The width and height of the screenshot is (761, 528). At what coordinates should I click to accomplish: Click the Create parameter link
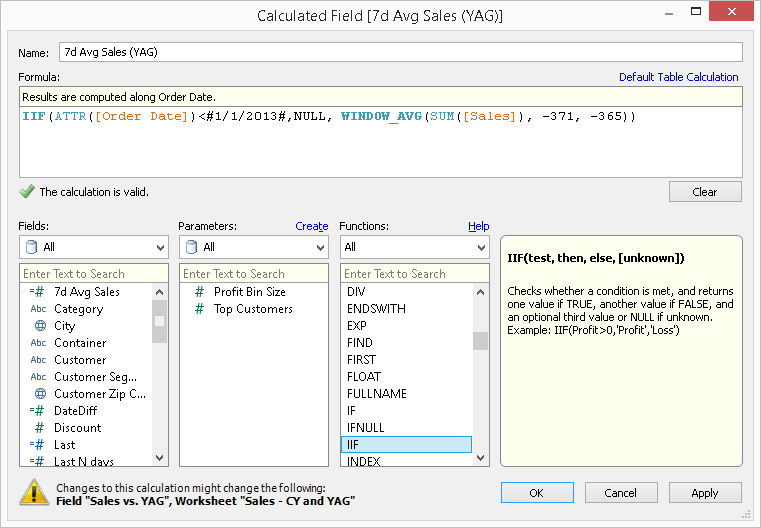311,226
